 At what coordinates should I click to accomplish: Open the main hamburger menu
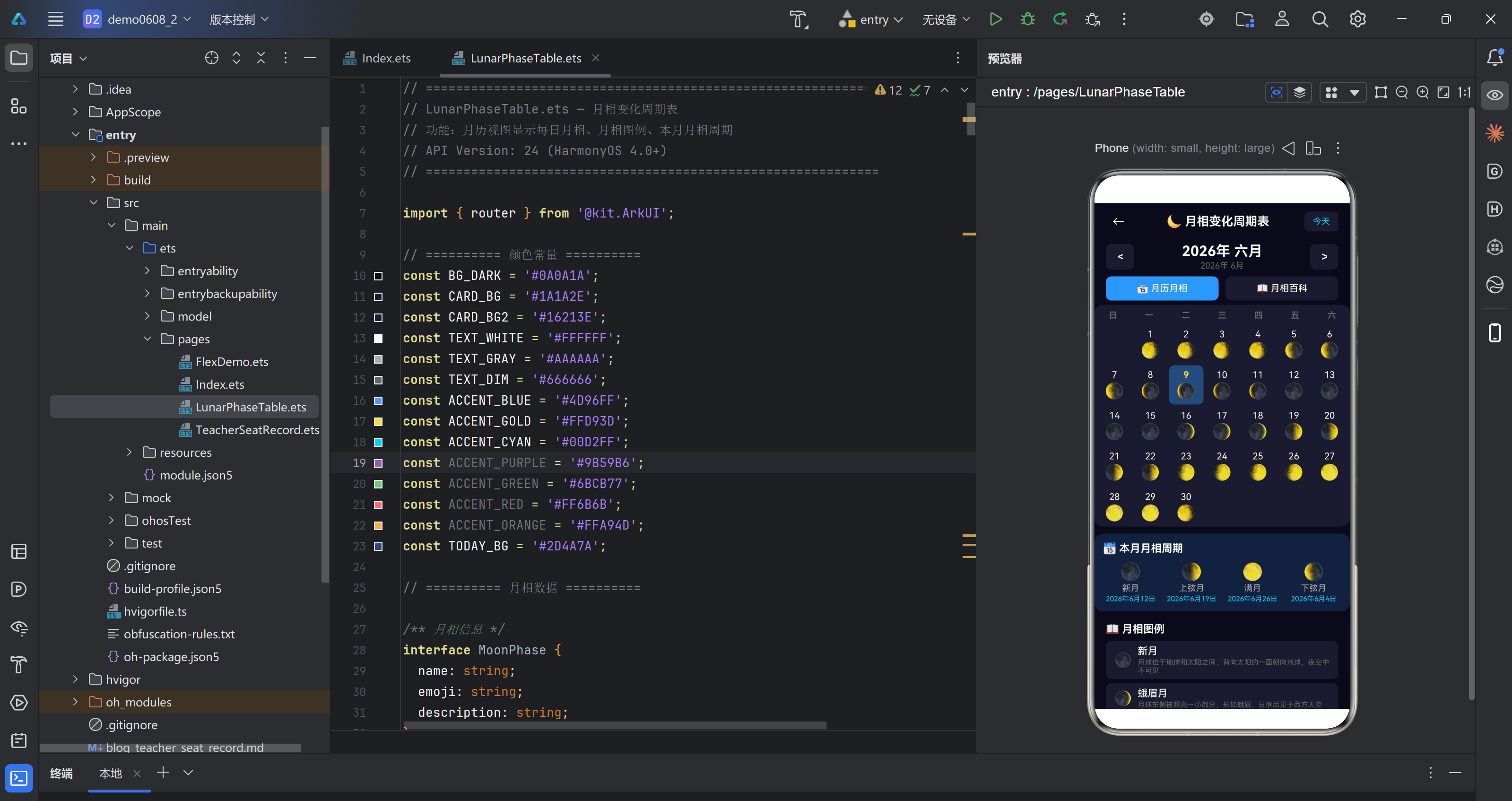[56, 19]
